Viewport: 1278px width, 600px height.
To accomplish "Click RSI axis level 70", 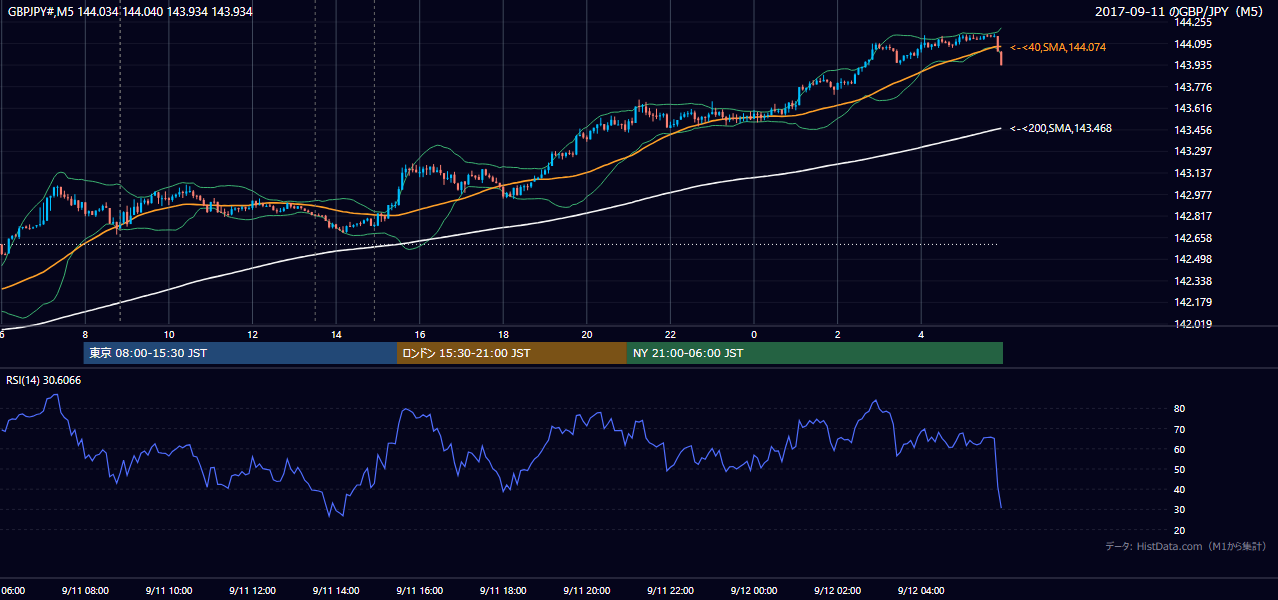I will (1180, 429).
